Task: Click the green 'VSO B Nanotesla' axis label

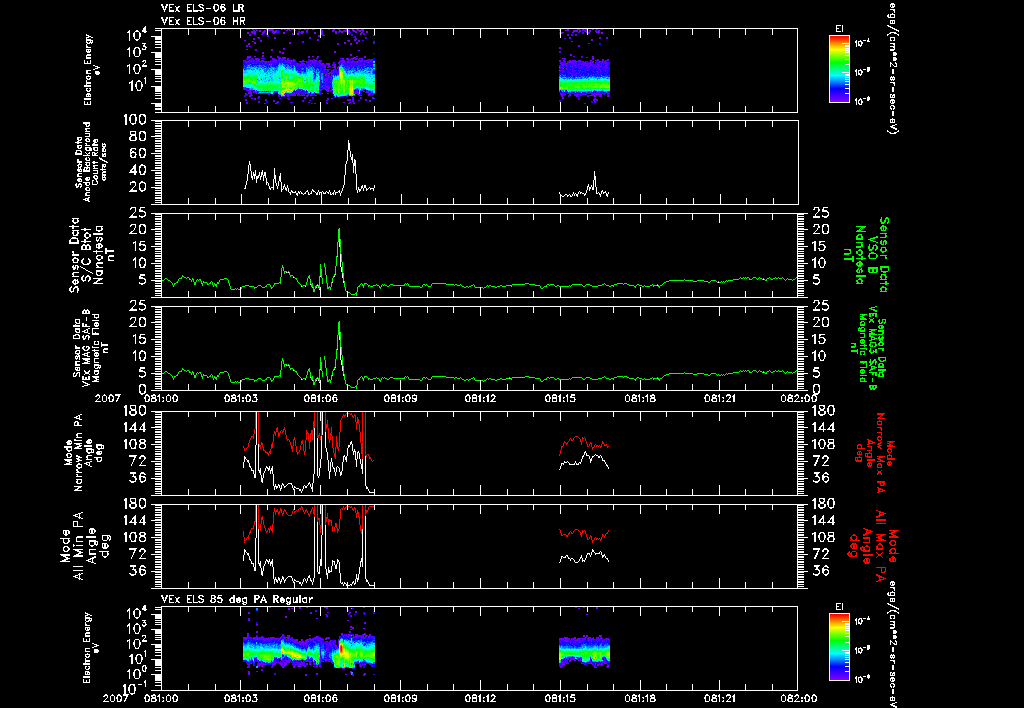Action: point(867,255)
